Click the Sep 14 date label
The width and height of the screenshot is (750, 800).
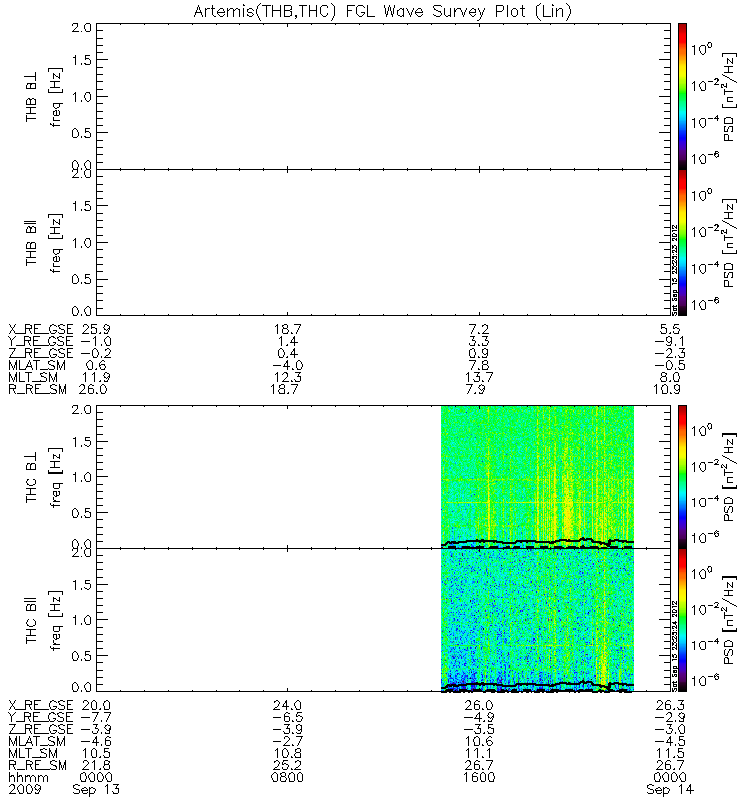[670, 789]
